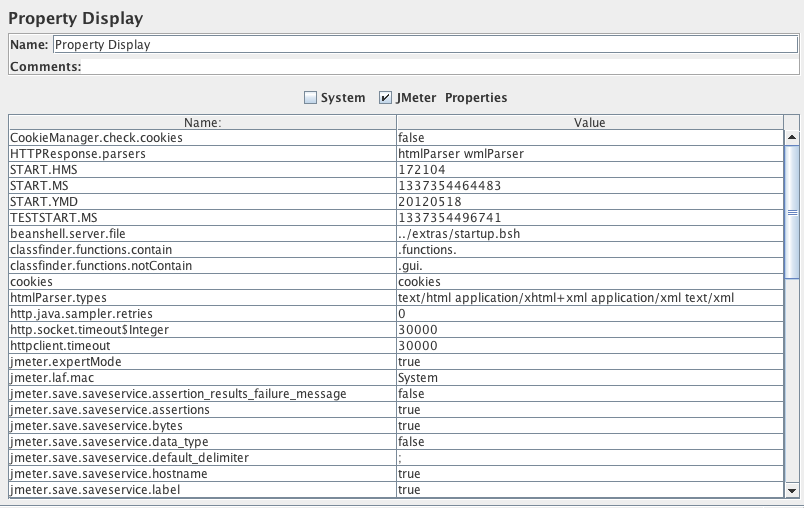
Task: Select the TESTSTART.MS property row
Action: pyautogui.click(x=202, y=218)
